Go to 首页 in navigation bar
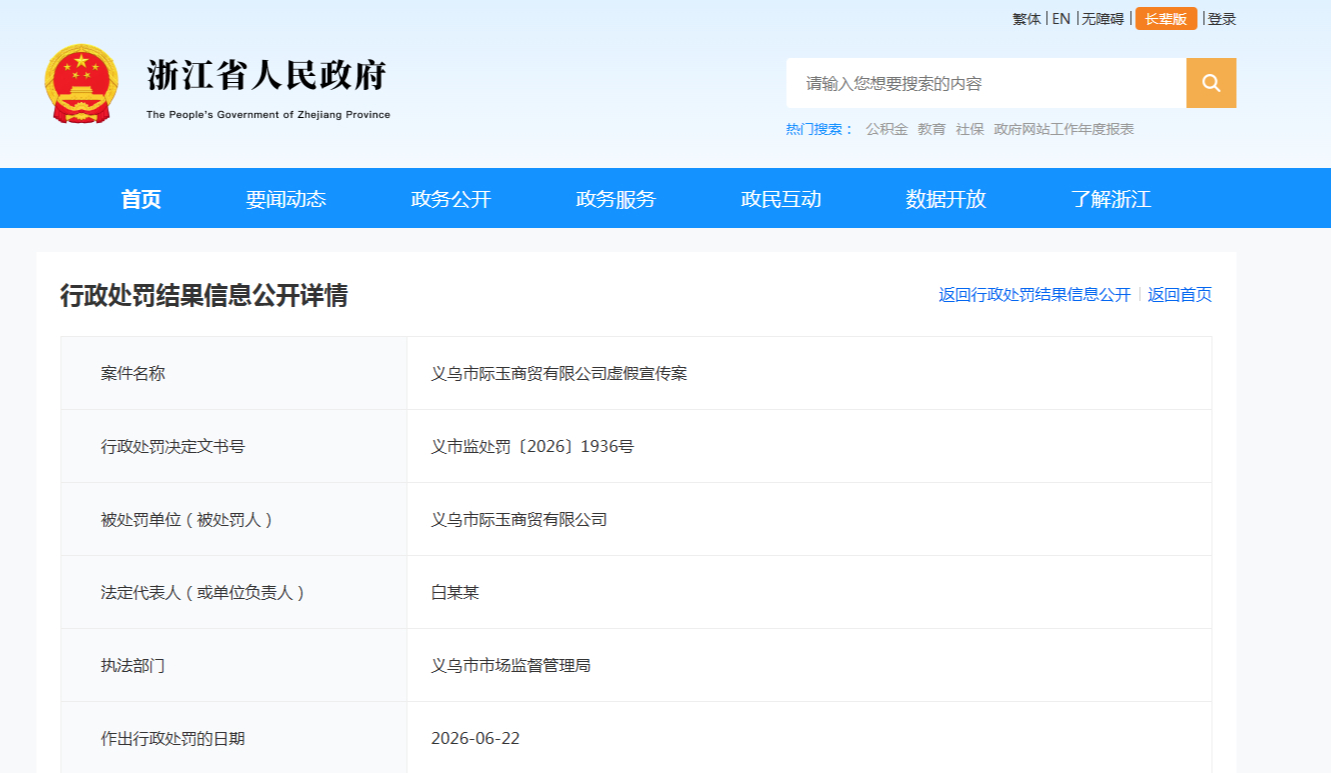 pyautogui.click(x=141, y=199)
